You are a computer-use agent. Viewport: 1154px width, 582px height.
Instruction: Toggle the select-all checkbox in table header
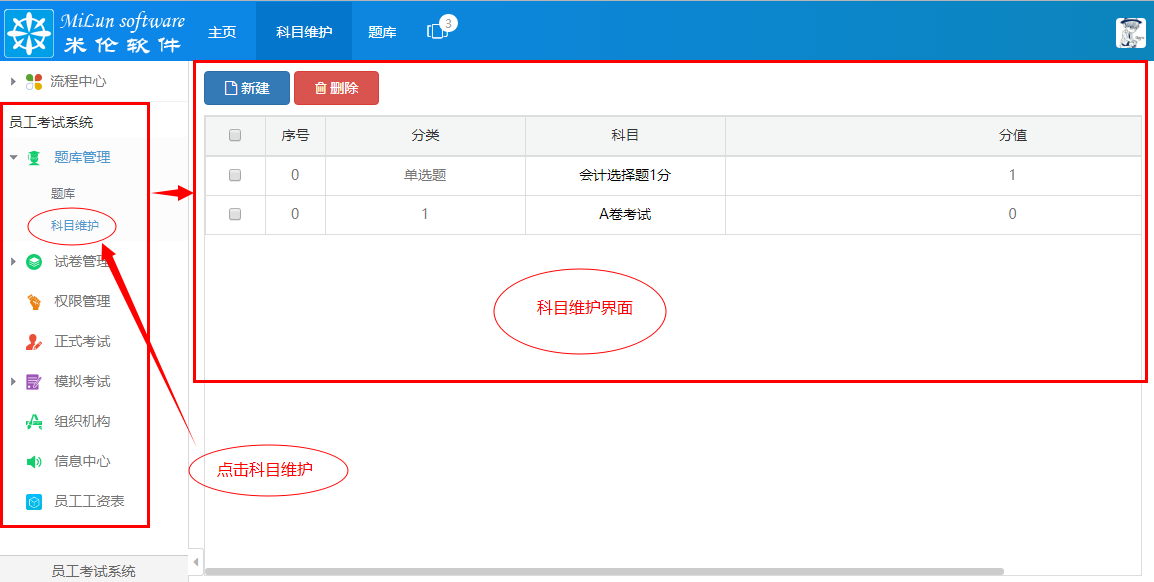[235, 136]
